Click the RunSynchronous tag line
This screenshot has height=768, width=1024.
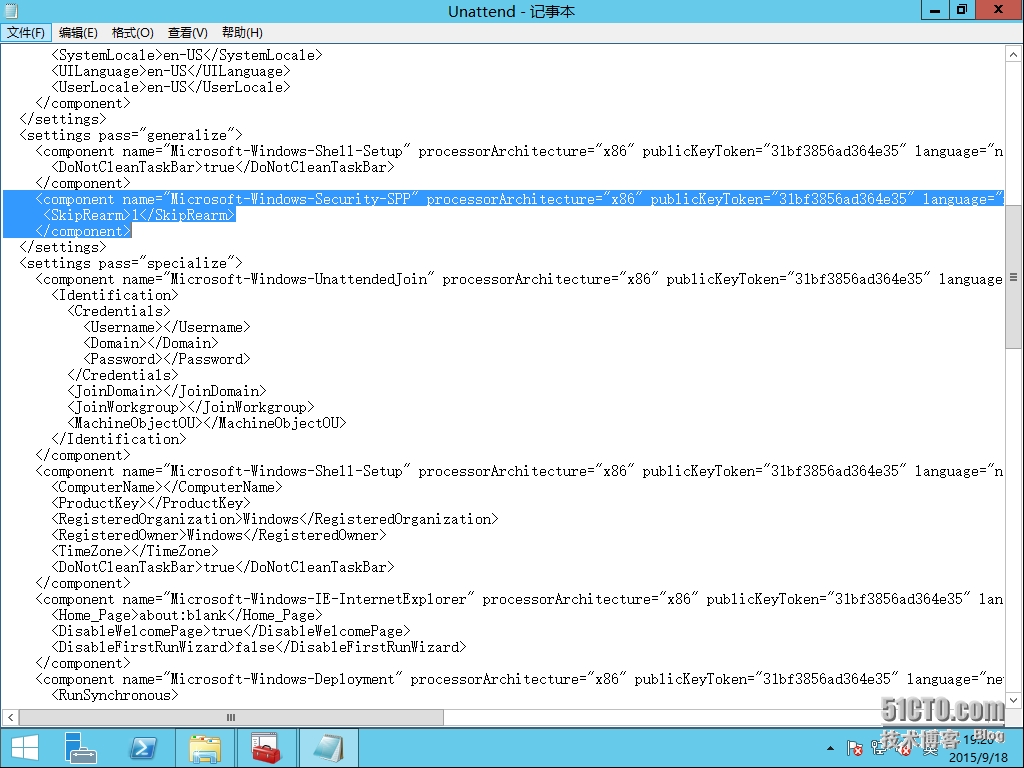tap(115, 695)
